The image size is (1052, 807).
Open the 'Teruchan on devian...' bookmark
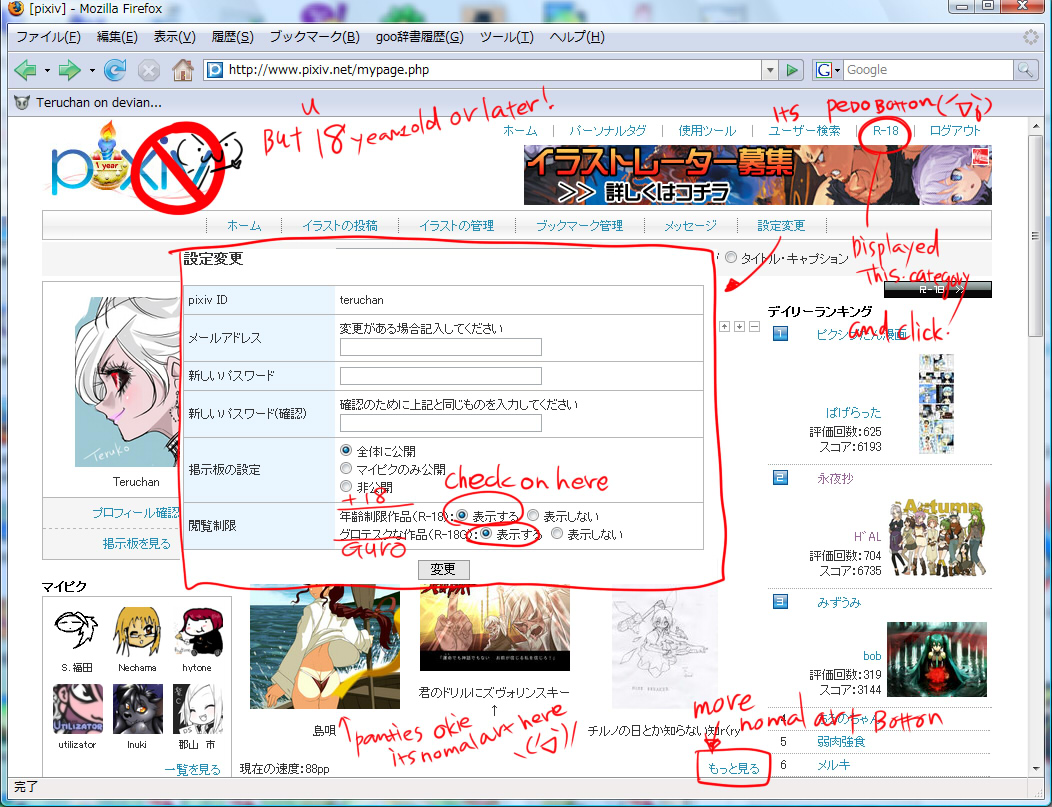tap(88, 102)
